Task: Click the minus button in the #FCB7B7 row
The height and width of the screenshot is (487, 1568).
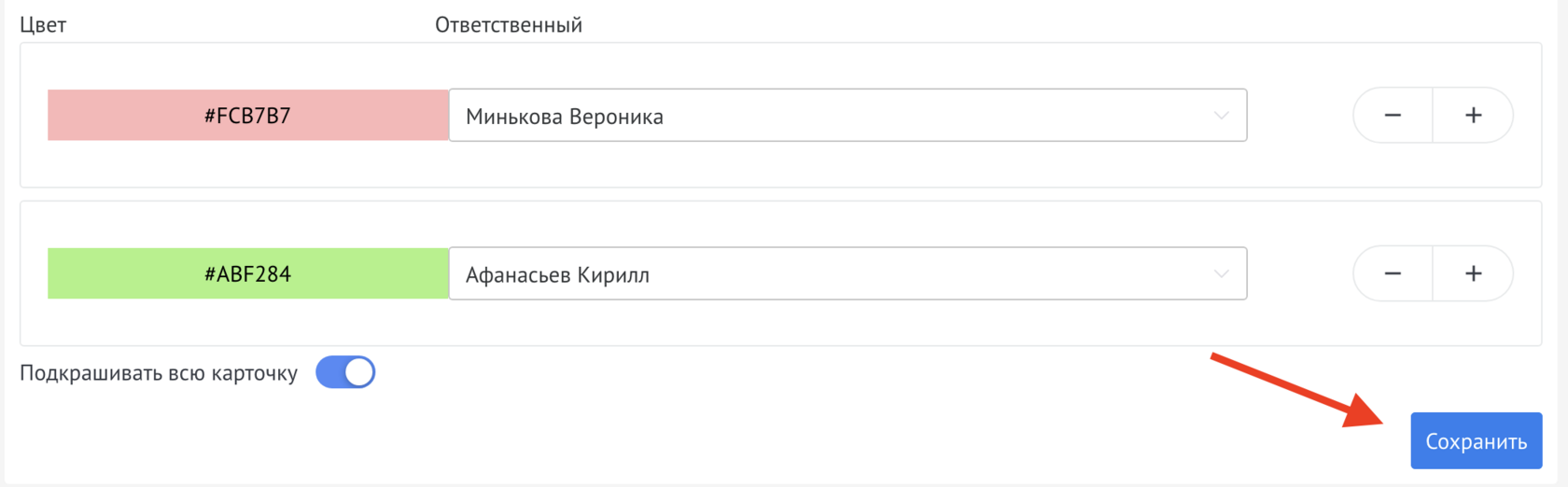Action: [1393, 116]
